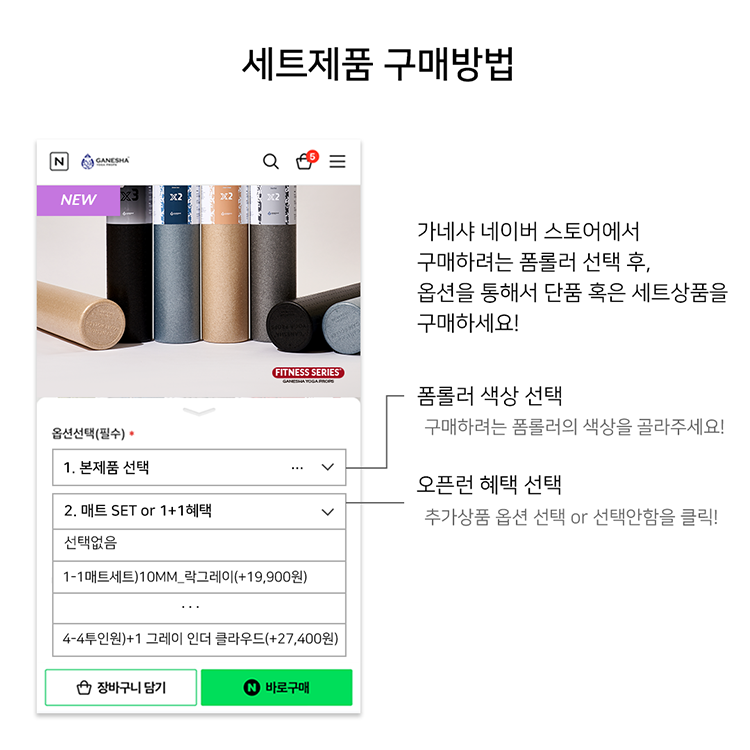Click the 장바구니 담기 button
Image resolution: width=750 pixels, height=750 pixels.
pos(121,687)
